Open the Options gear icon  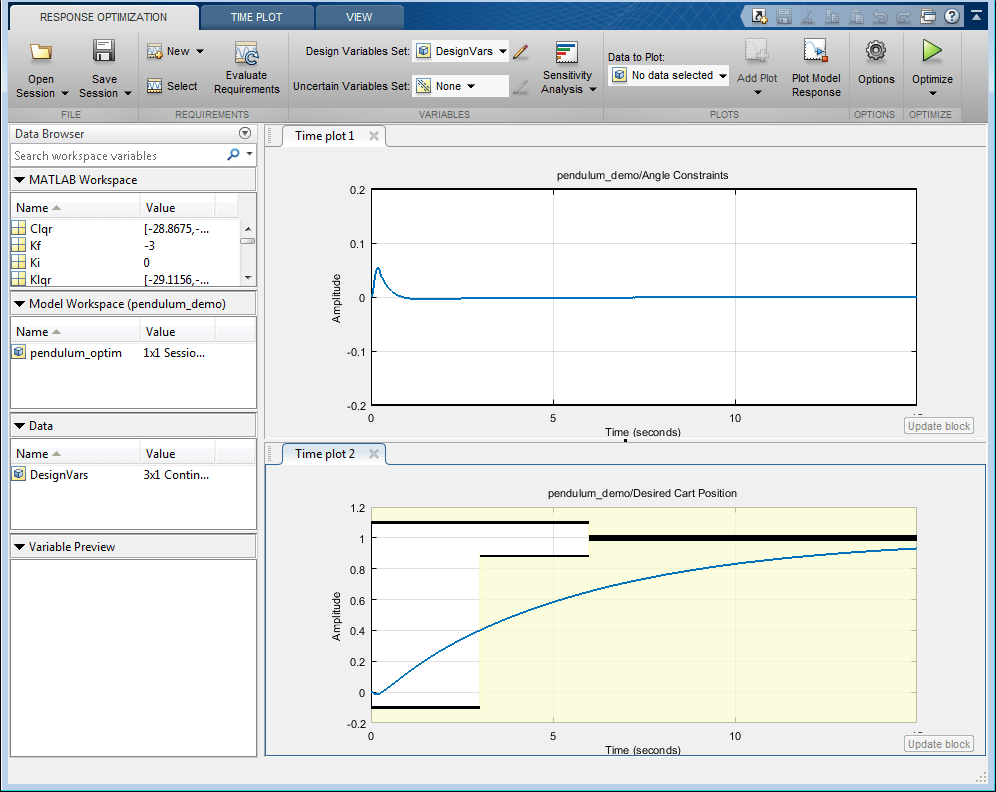876,51
